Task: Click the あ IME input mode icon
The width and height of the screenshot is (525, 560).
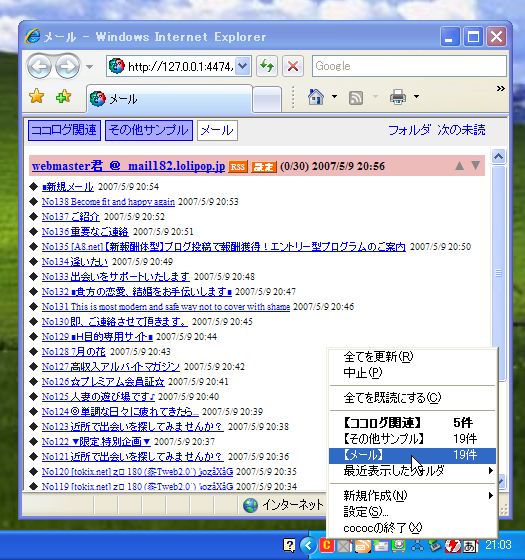Action: coord(471,546)
